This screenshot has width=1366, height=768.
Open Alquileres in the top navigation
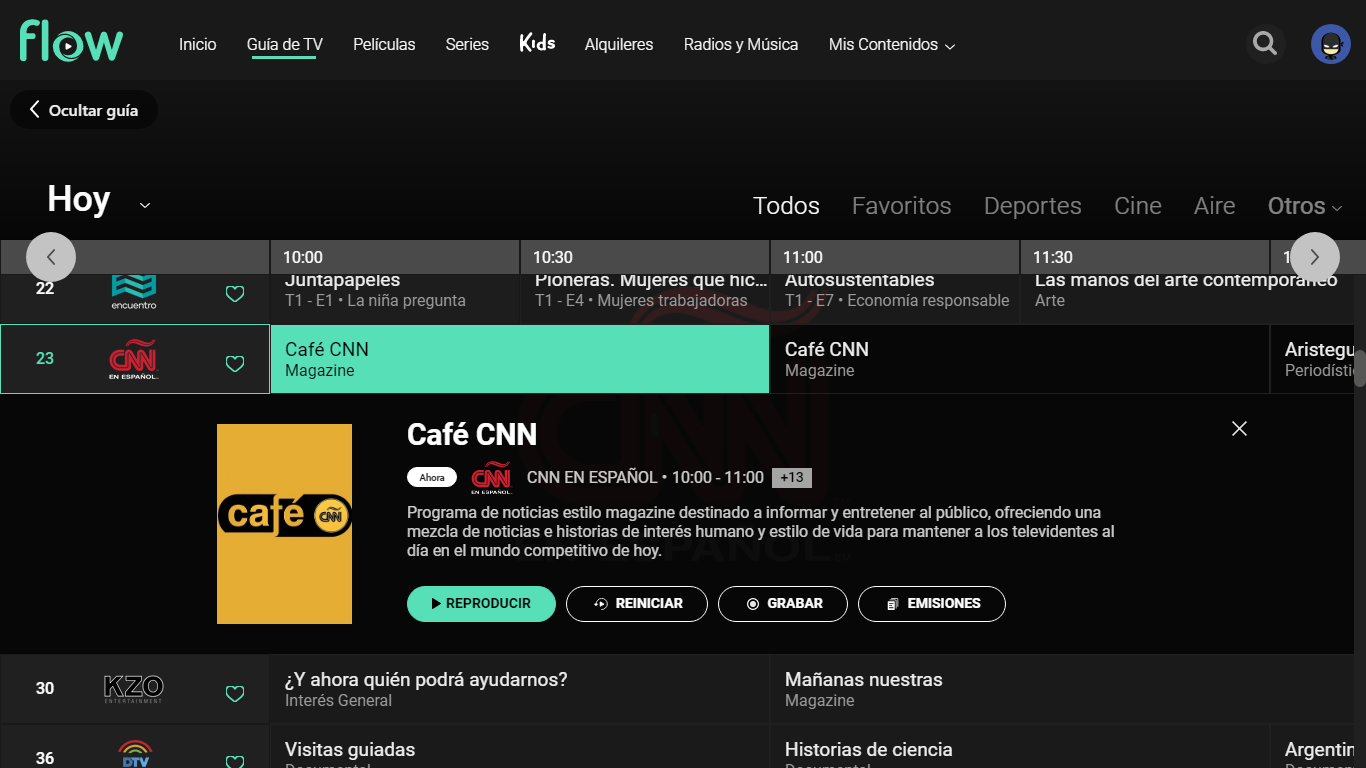tap(619, 44)
